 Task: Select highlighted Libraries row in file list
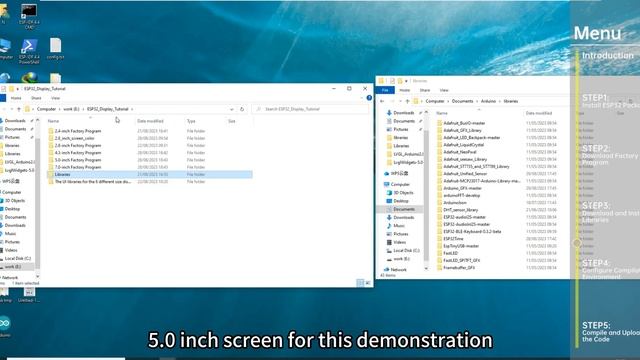click(149, 174)
